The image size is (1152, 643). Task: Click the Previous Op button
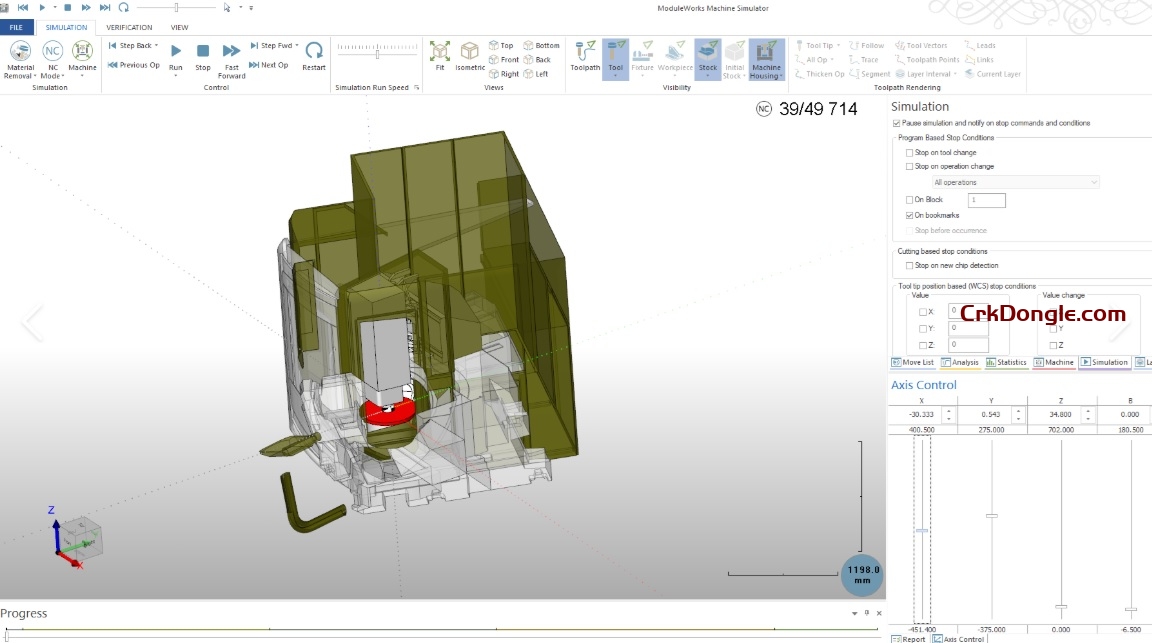tap(133, 64)
